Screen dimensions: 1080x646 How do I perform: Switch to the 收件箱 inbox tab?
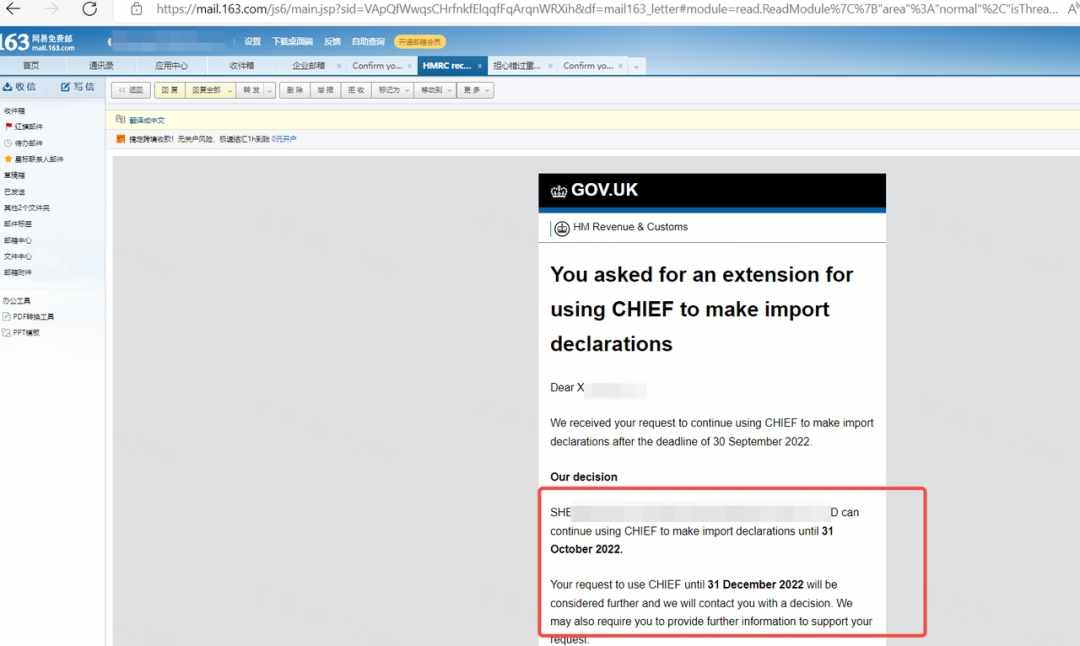coord(242,65)
